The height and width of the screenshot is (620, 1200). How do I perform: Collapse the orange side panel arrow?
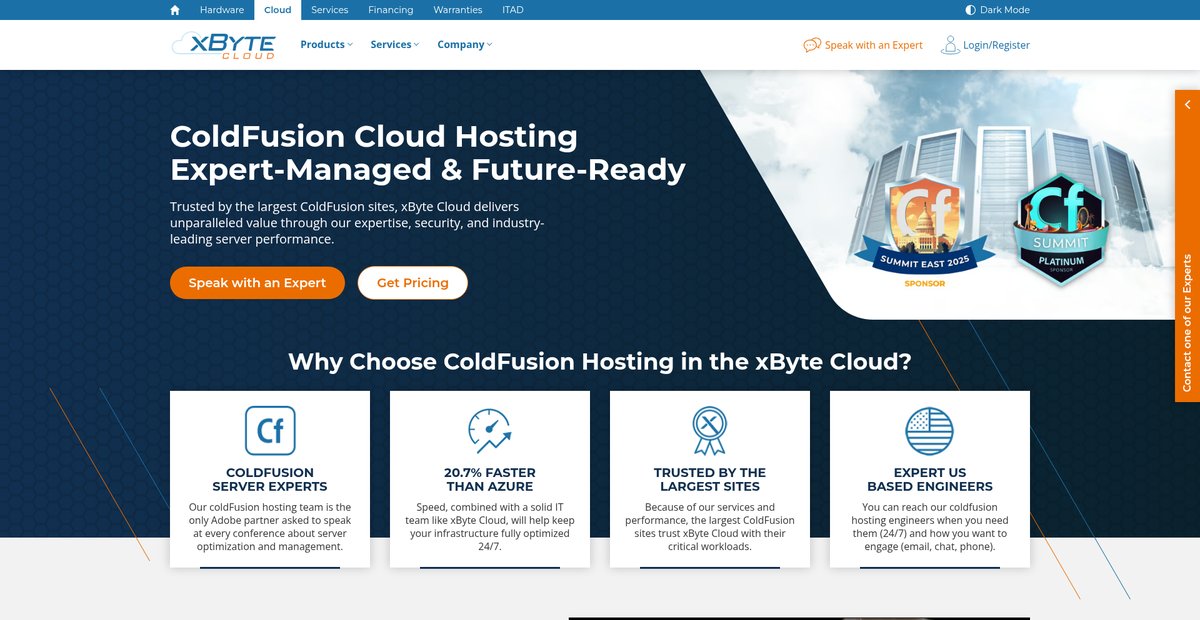point(1187,105)
